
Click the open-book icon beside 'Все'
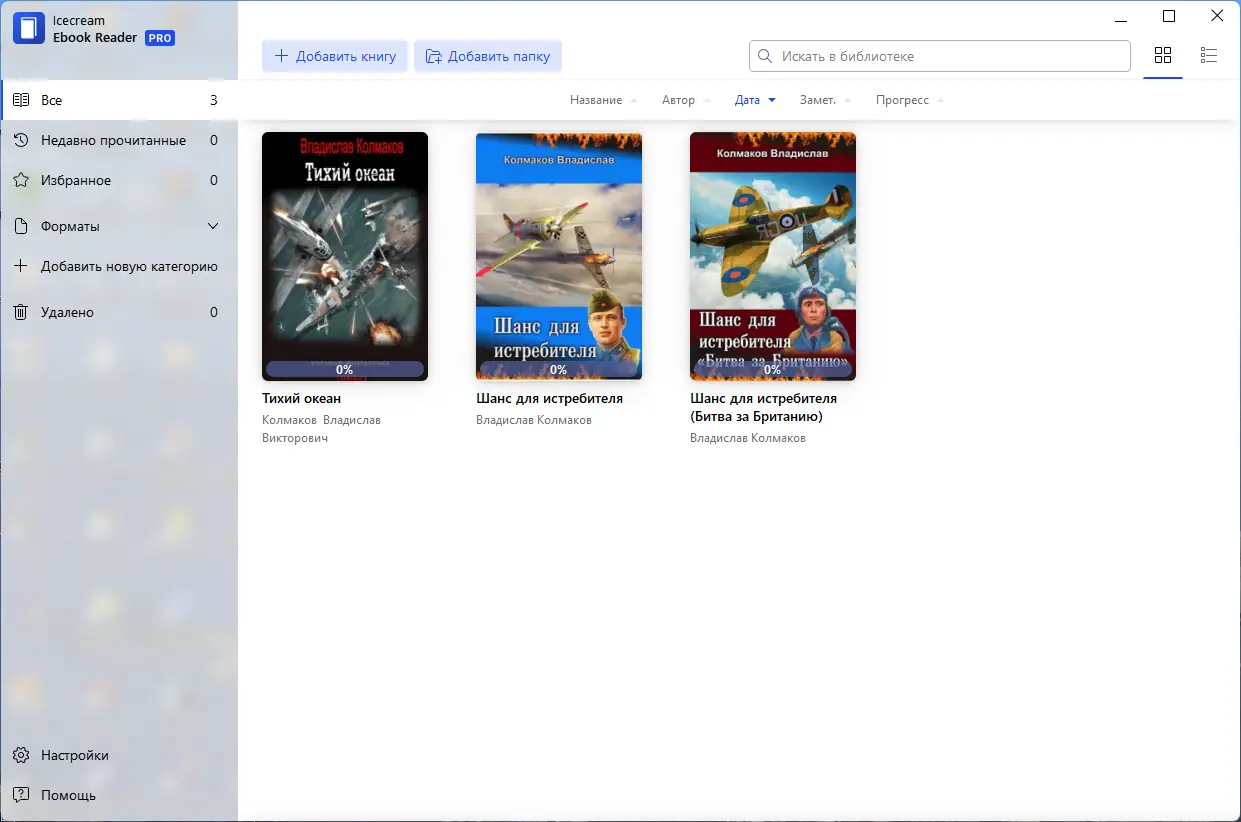coord(20,100)
